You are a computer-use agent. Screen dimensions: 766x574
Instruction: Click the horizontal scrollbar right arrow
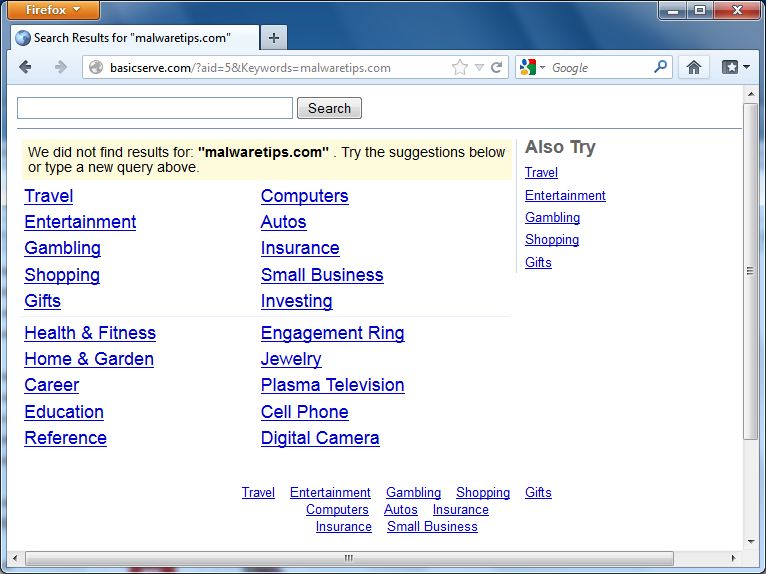coord(733,558)
